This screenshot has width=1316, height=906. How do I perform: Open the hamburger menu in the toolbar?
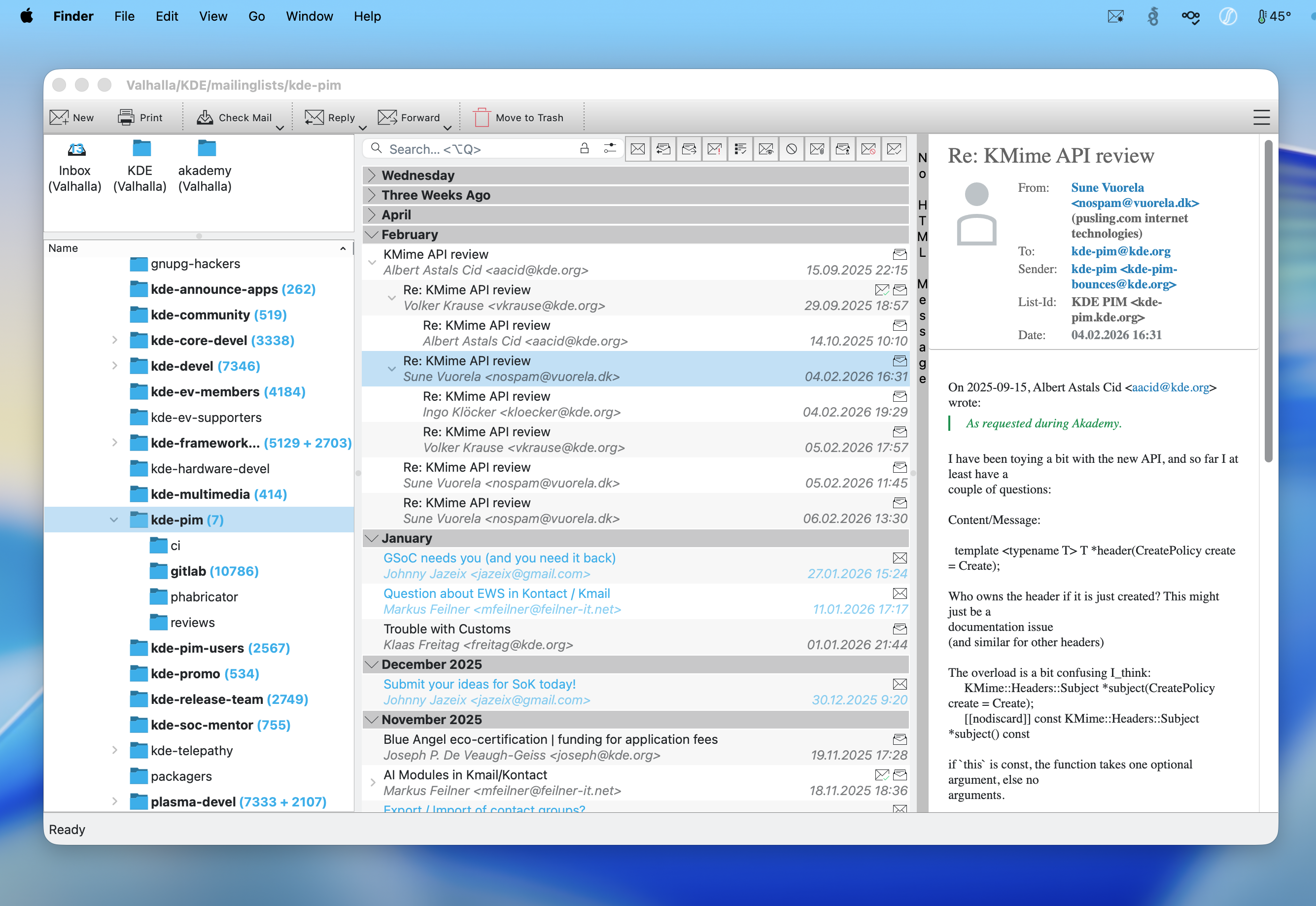(1261, 117)
